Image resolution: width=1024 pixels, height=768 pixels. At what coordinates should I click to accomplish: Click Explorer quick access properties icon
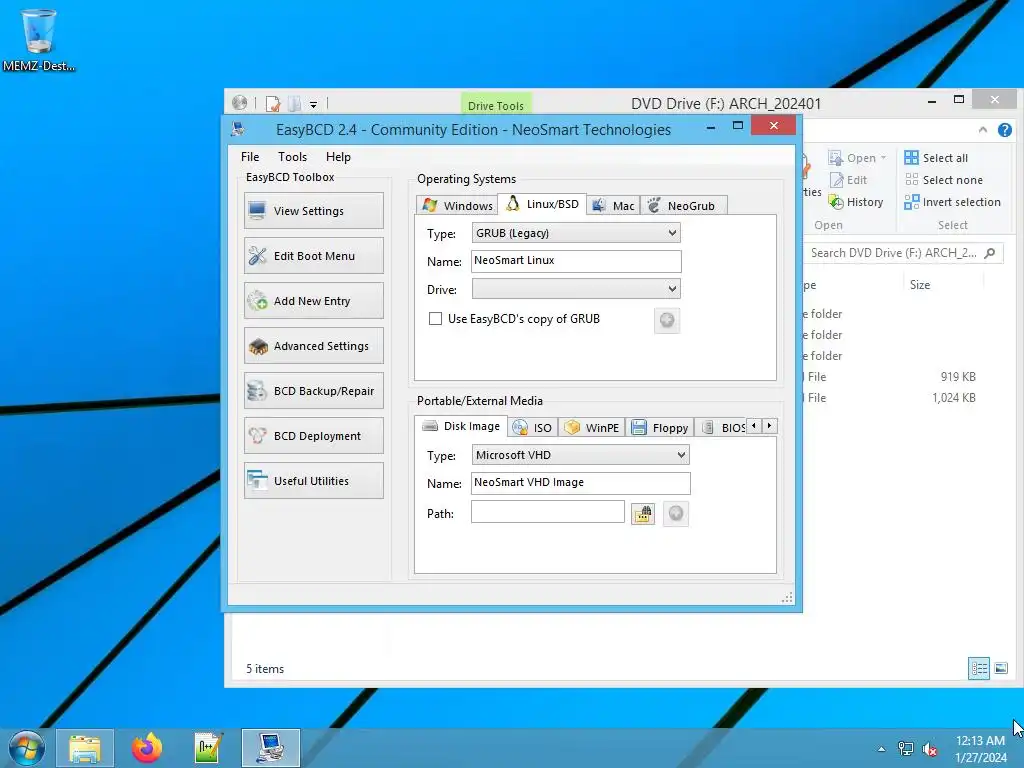pos(273,103)
